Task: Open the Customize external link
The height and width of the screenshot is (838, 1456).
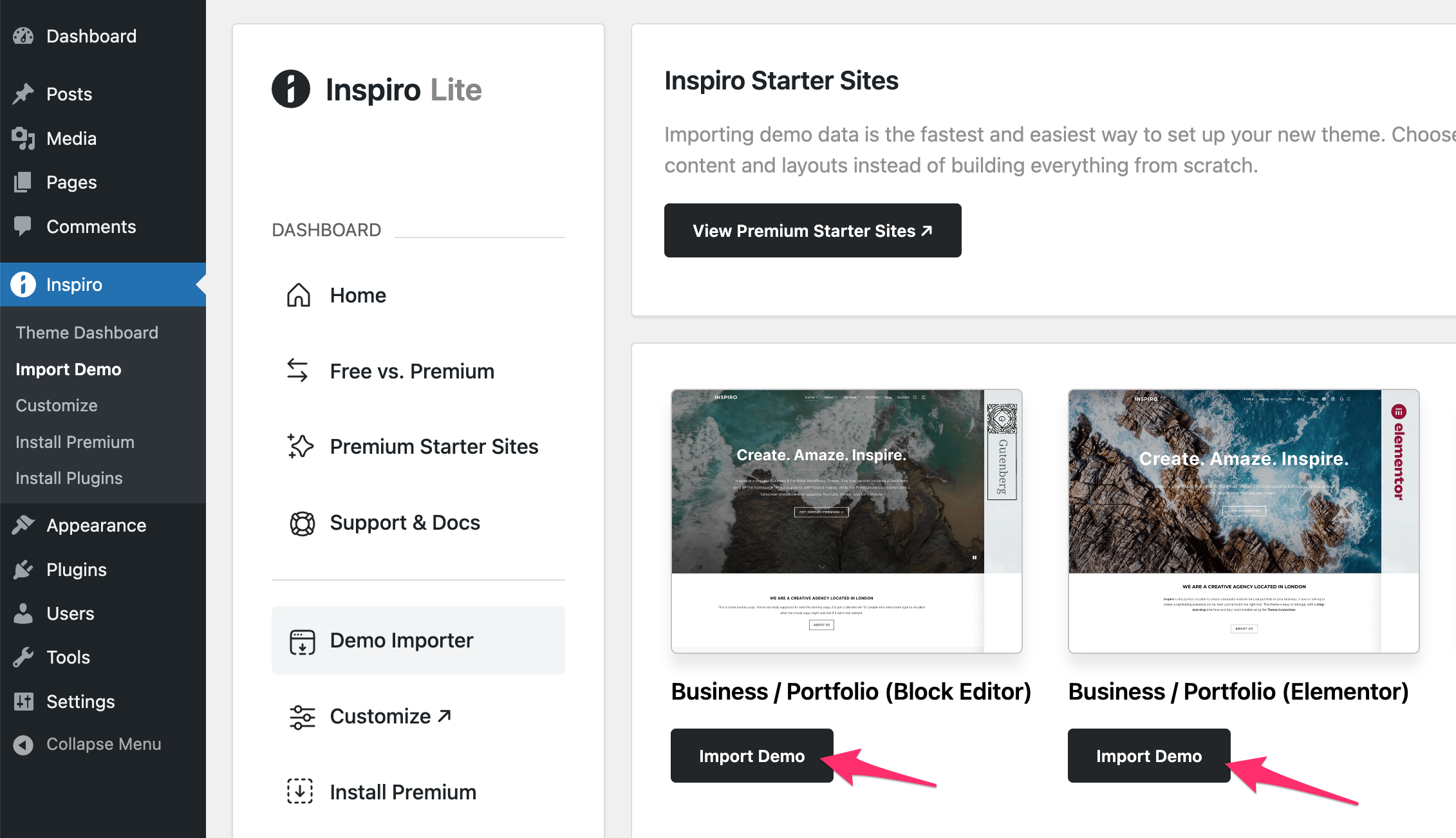Action: [x=389, y=716]
